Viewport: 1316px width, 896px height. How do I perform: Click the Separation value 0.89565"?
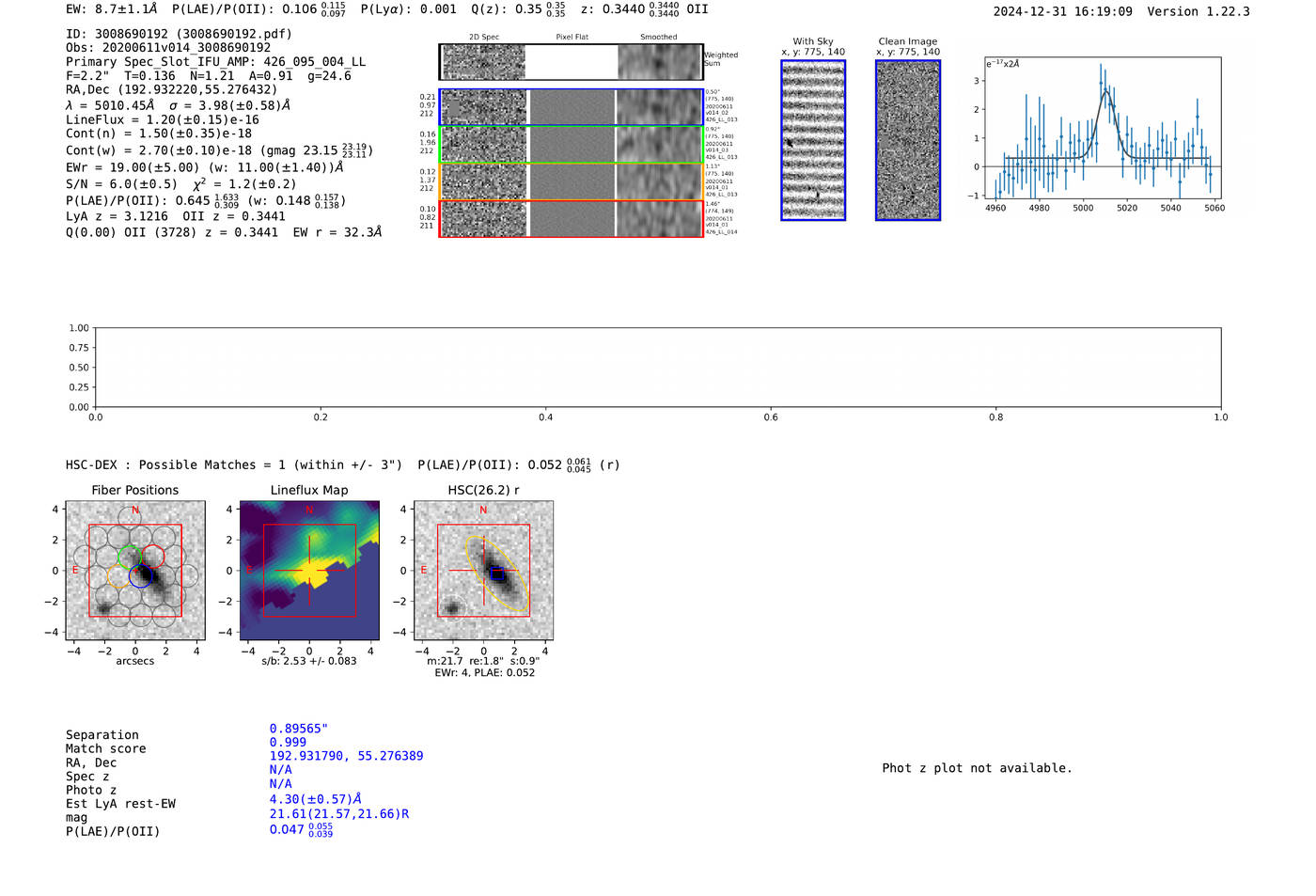299,729
